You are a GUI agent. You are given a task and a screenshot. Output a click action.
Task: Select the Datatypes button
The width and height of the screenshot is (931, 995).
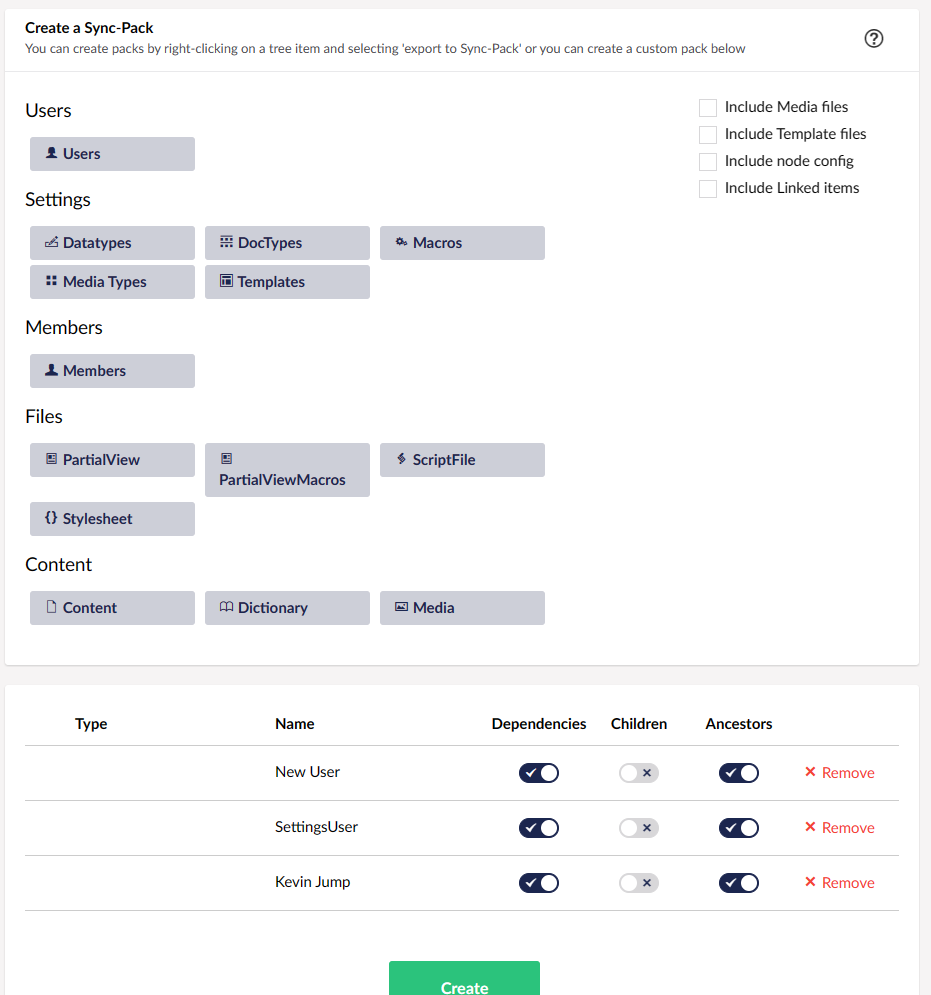pyautogui.click(x=112, y=242)
